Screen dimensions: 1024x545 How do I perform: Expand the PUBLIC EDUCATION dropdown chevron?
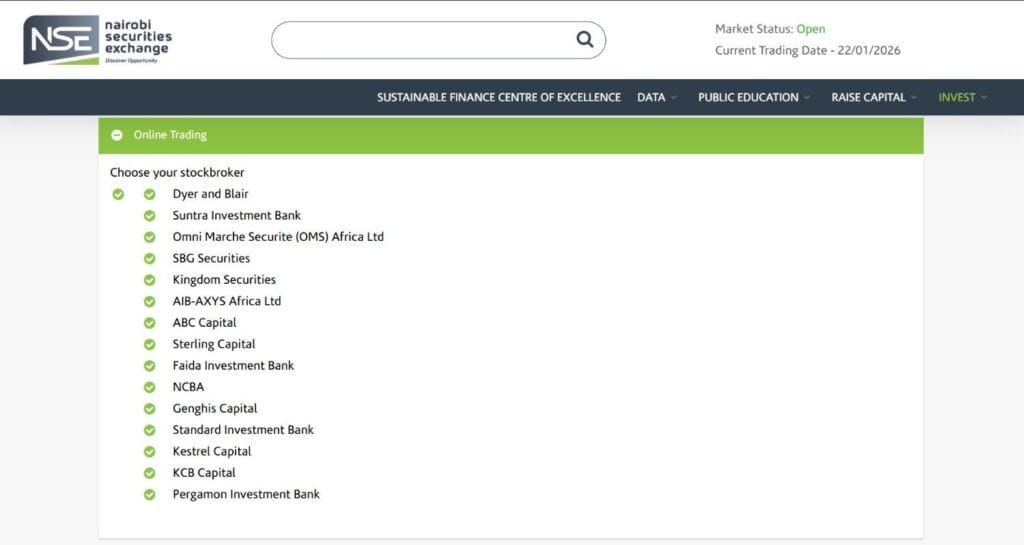pos(807,97)
